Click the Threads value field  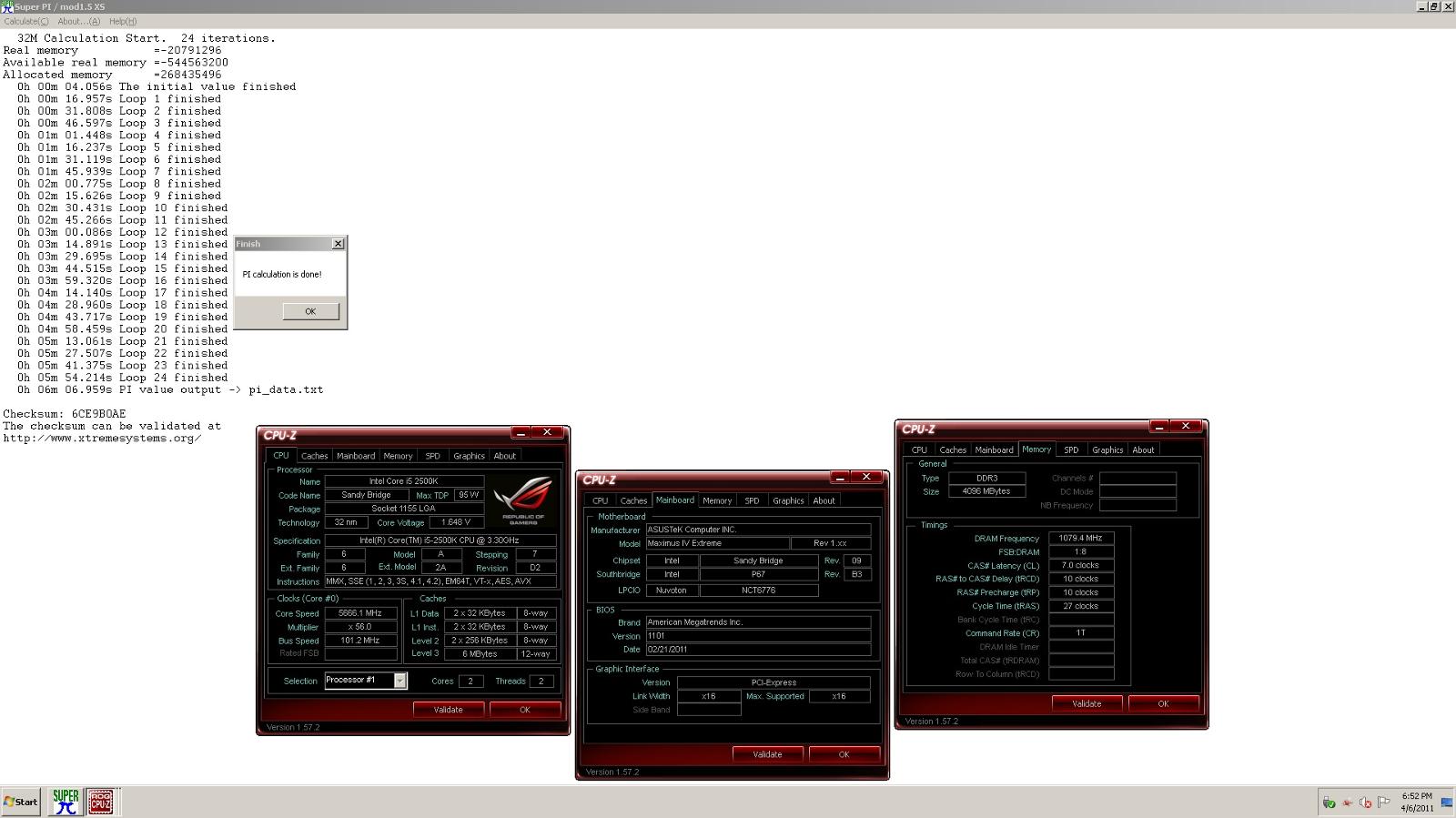click(x=541, y=681)
